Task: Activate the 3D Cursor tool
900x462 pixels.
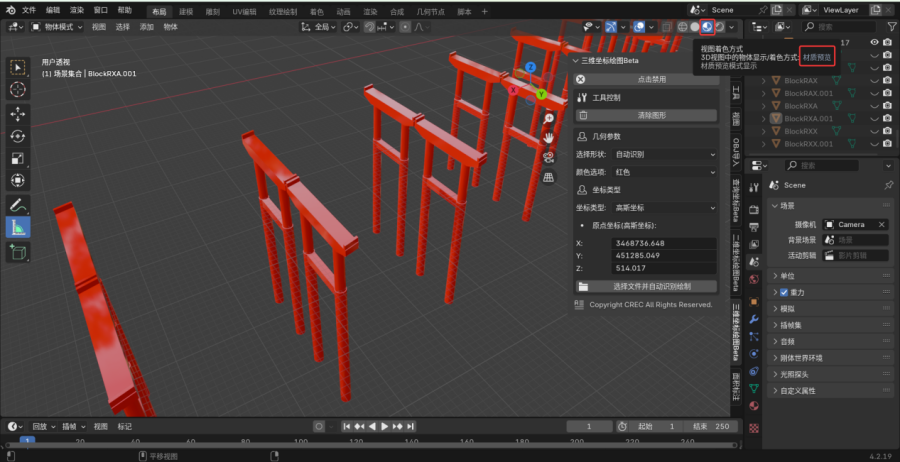Action: (x=18, y=89)
